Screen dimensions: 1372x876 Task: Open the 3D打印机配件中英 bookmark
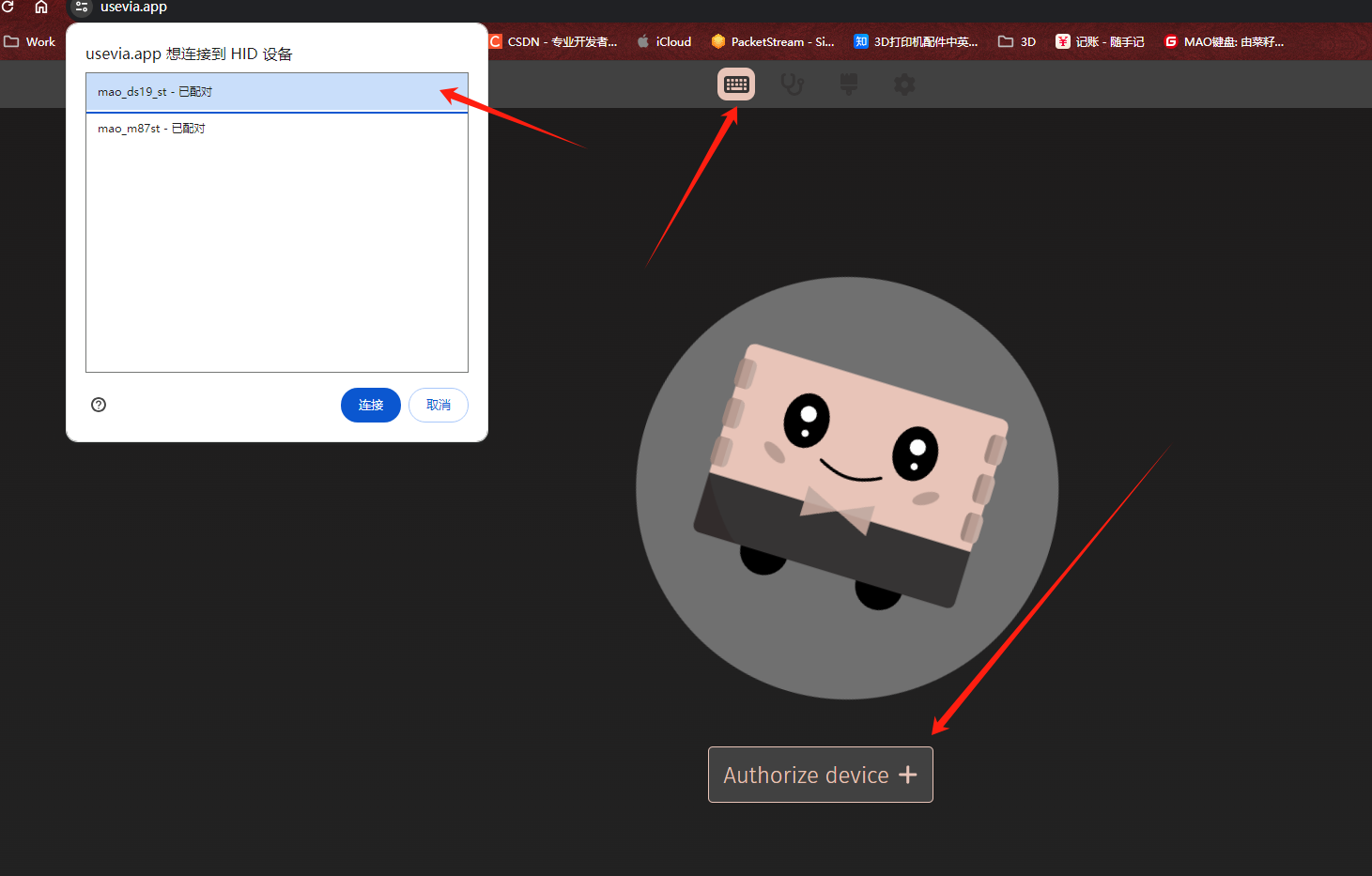pyautogui.click(x=916, y=41)
